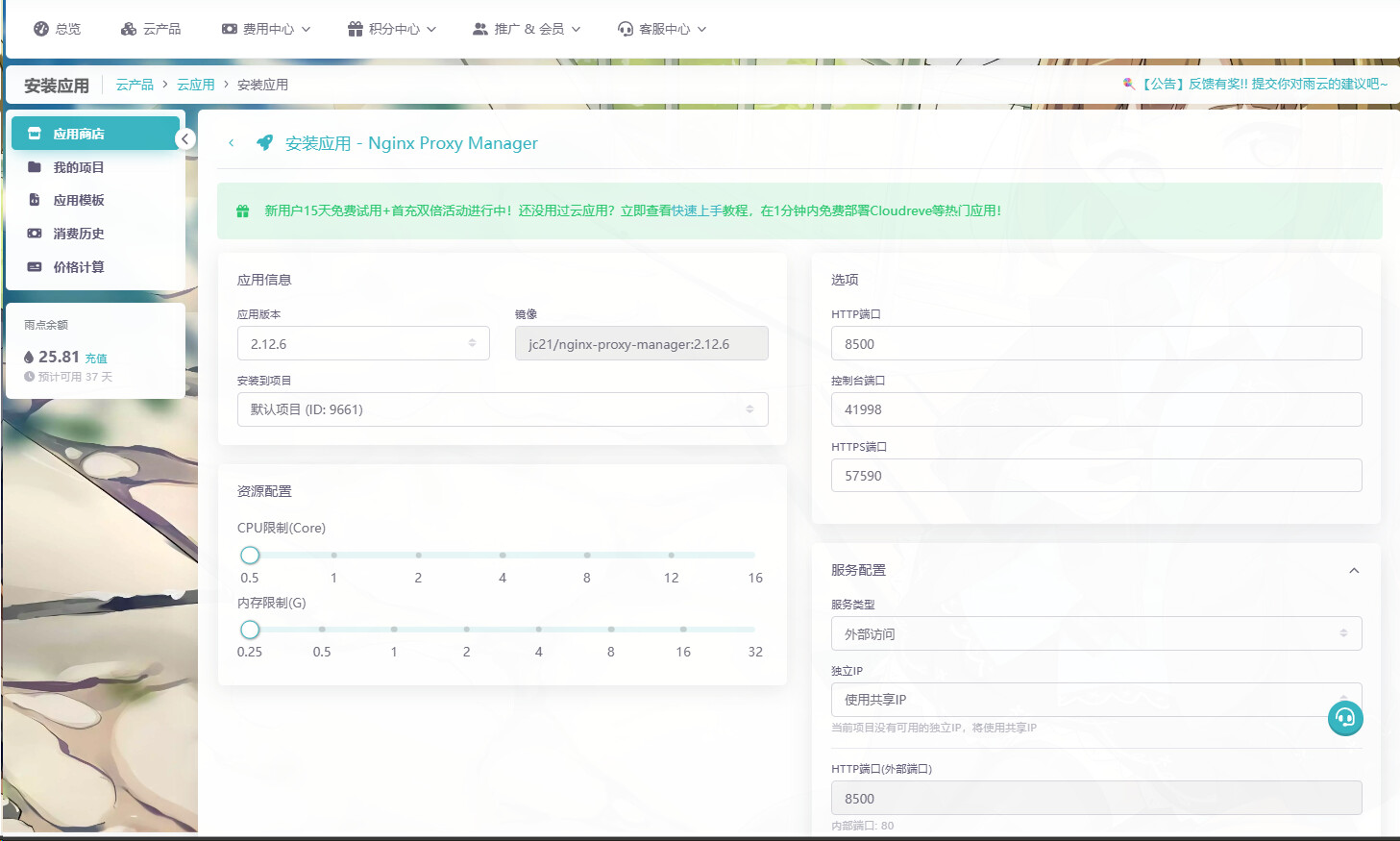
Task: Click the 控制台端口 input field
Action: (1095, 409)
